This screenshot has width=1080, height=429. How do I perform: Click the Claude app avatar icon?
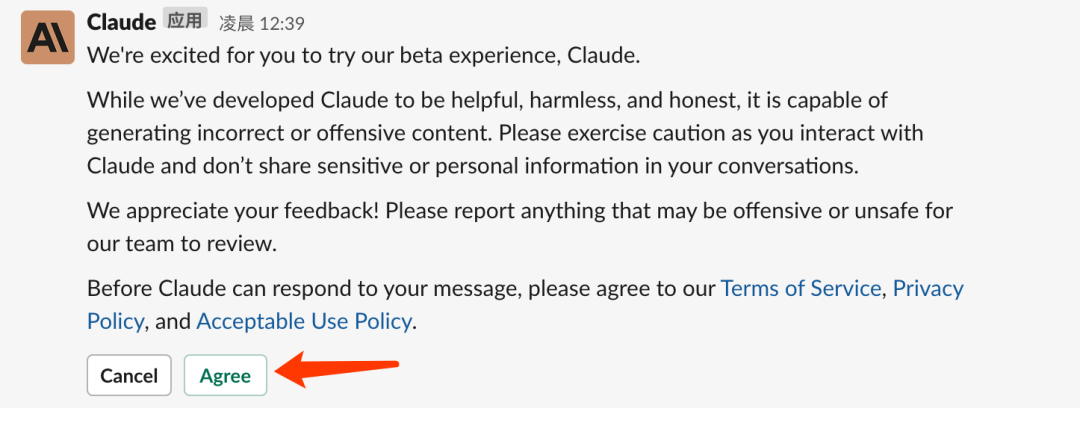pyautogui.click(x=50, y=37)
